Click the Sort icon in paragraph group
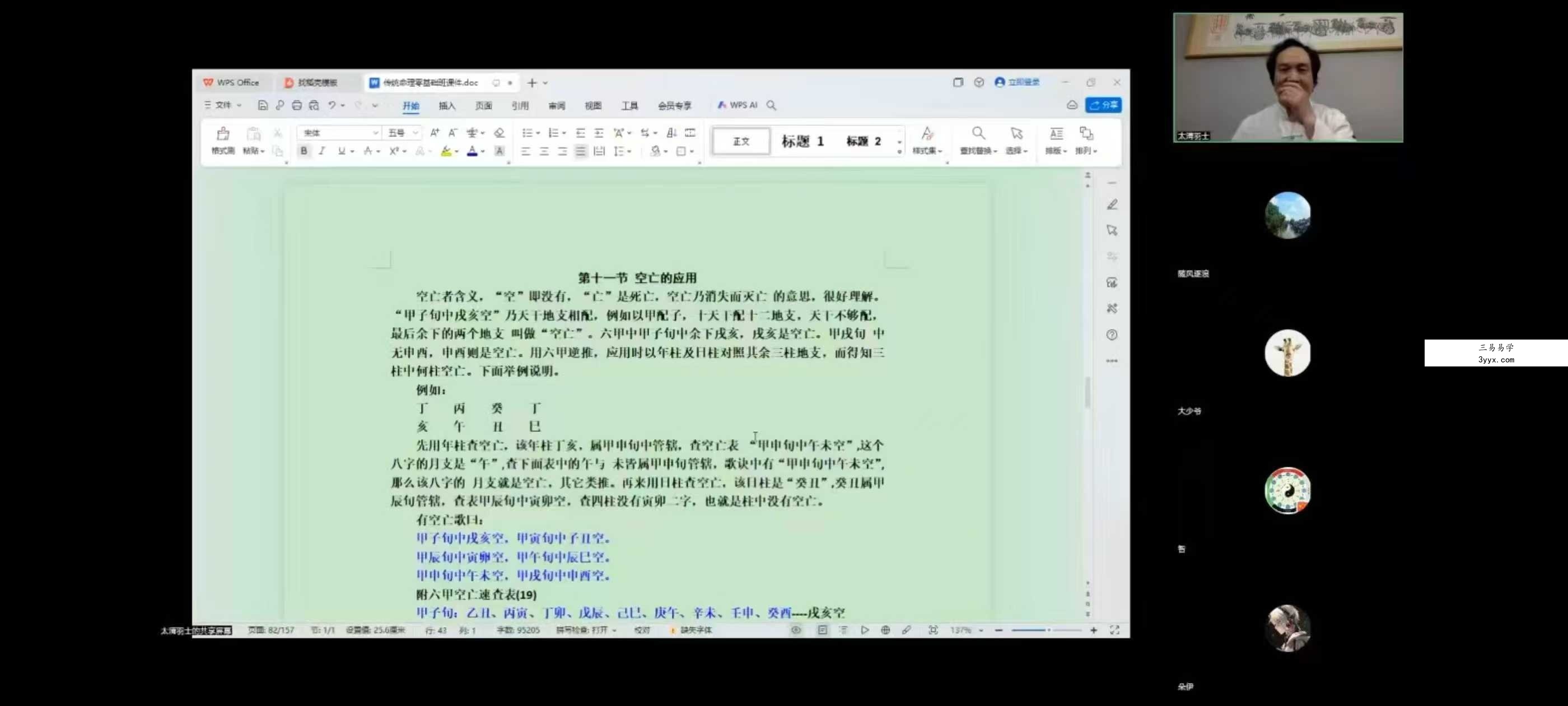Screen dimensions: 1568x706 click(x=671, y=133)
